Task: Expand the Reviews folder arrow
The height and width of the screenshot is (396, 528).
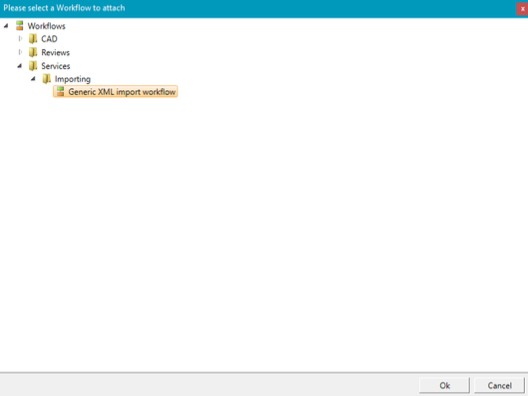Action: (20, 52)
